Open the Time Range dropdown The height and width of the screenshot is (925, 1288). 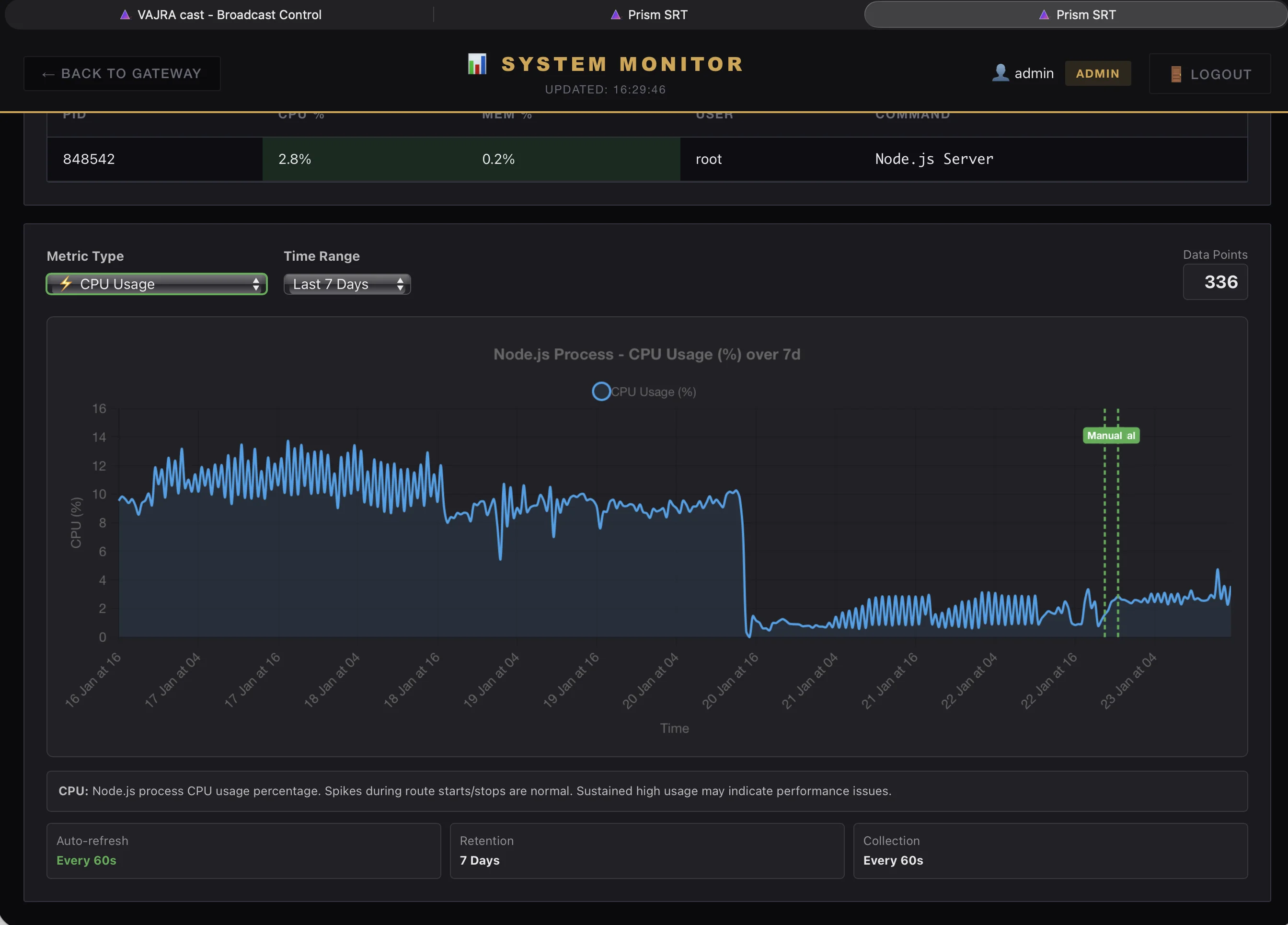(346, 284)
